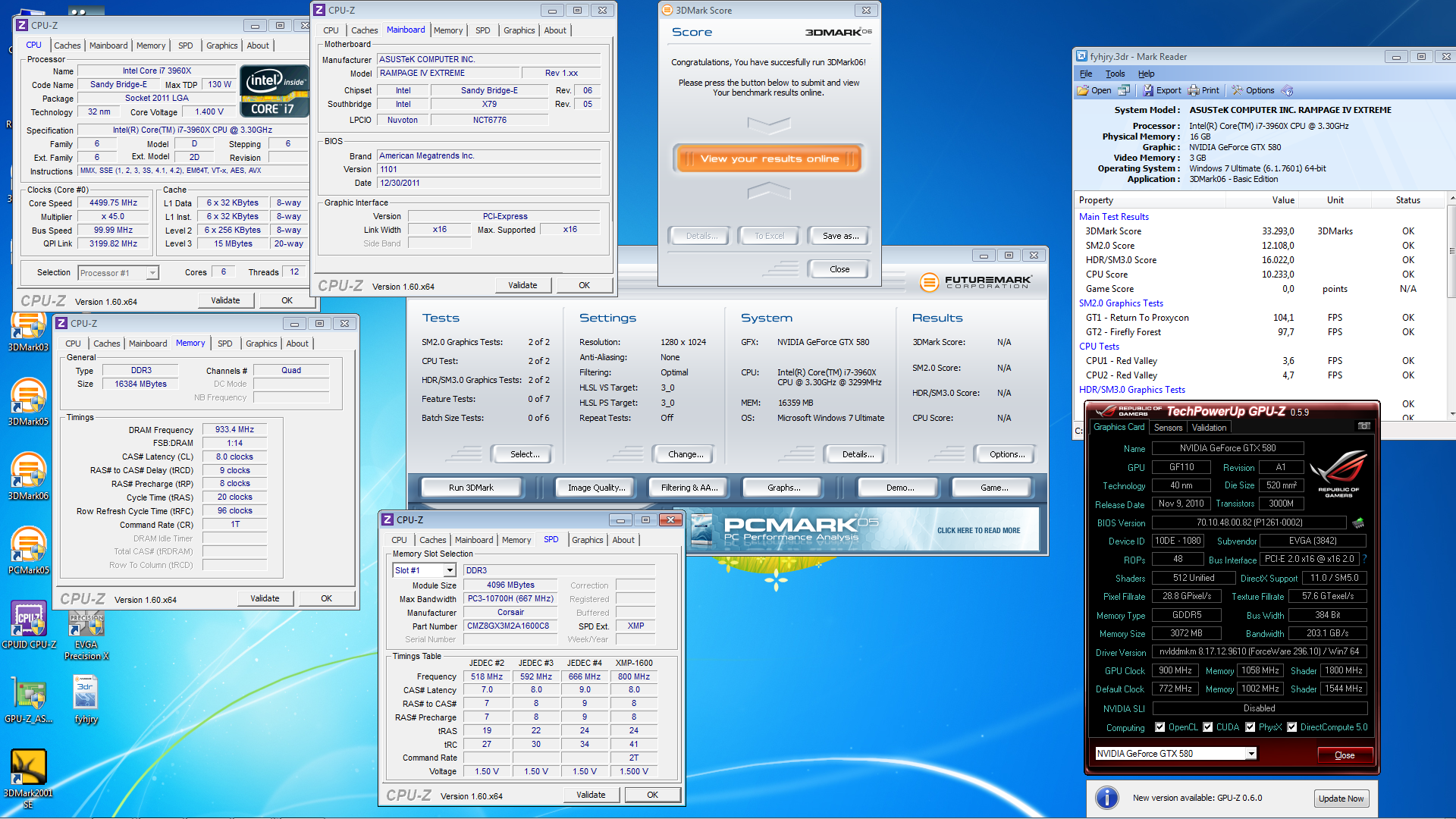
Task: Click the Intel Core i7 logo in CPU-Z
Action: click(x=275, y=91)
